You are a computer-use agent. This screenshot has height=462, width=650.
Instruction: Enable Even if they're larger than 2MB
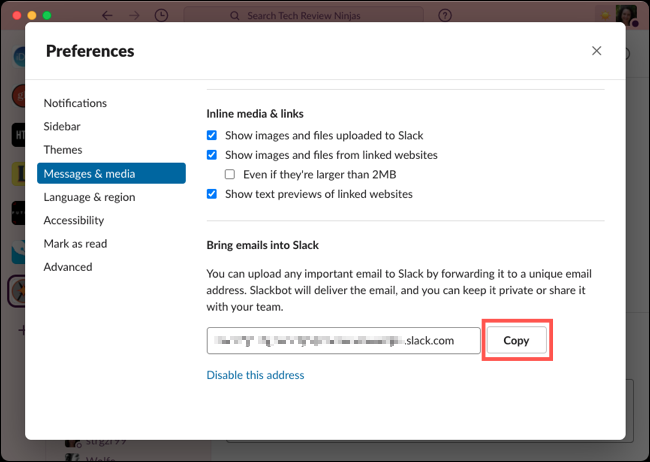click(x=230, y=174)
